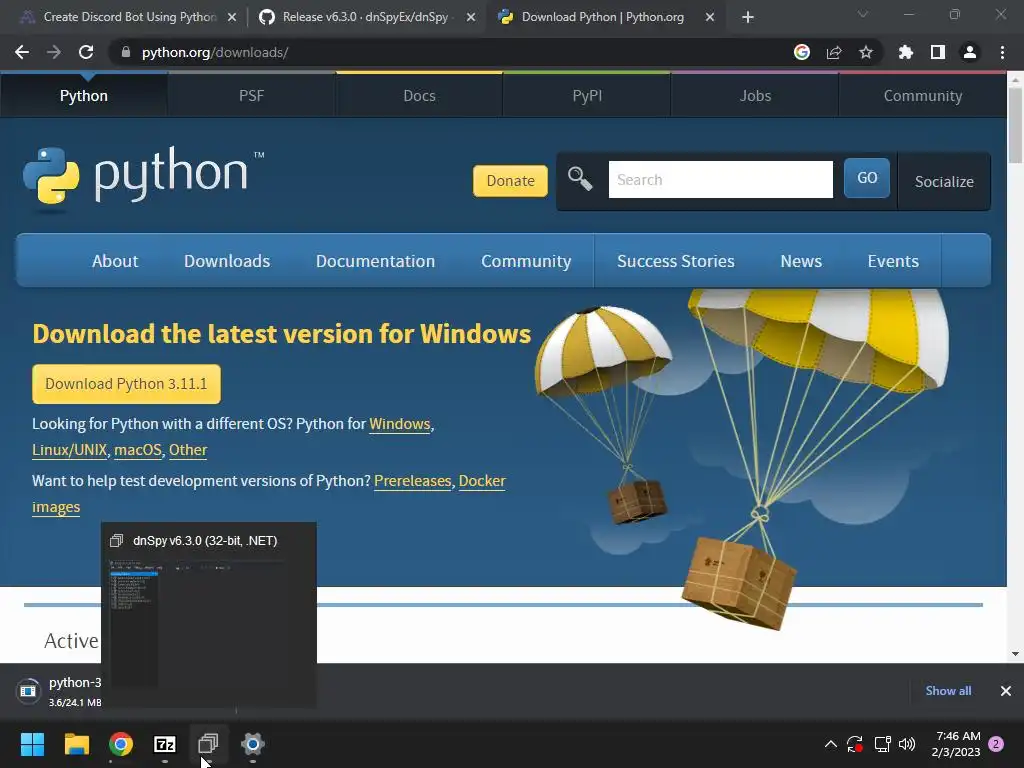Screen dimensions: 1024x768
Task: Click the python download file icon
Action: 28,691
